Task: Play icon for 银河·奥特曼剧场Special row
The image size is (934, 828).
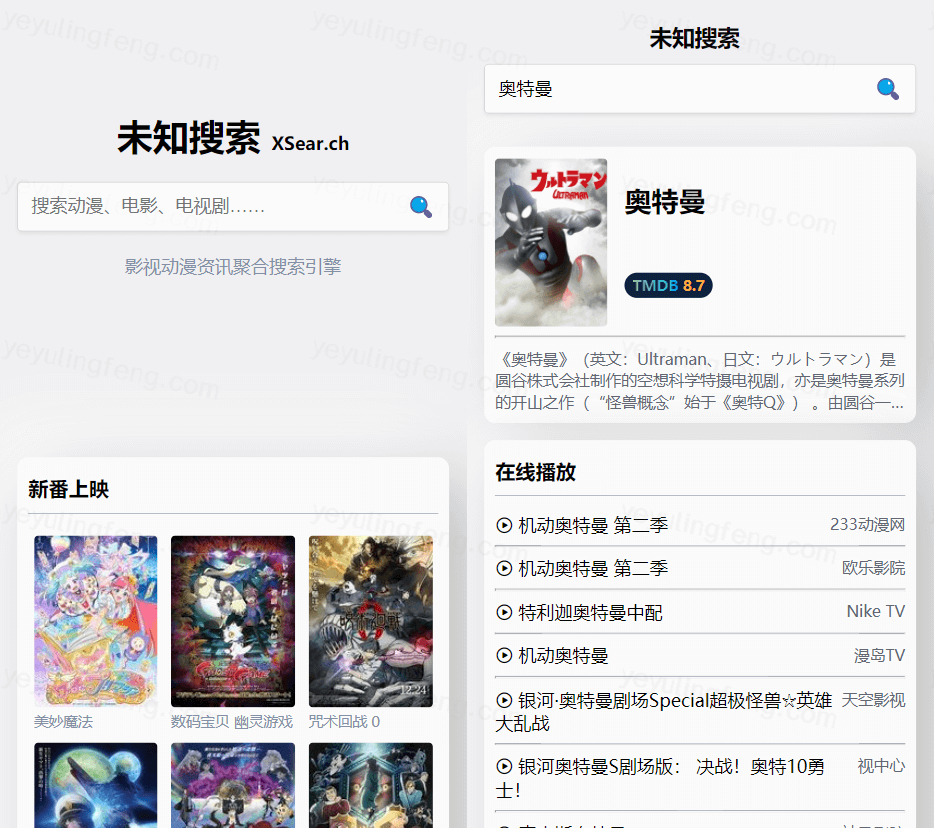Action: click(504, 701)
